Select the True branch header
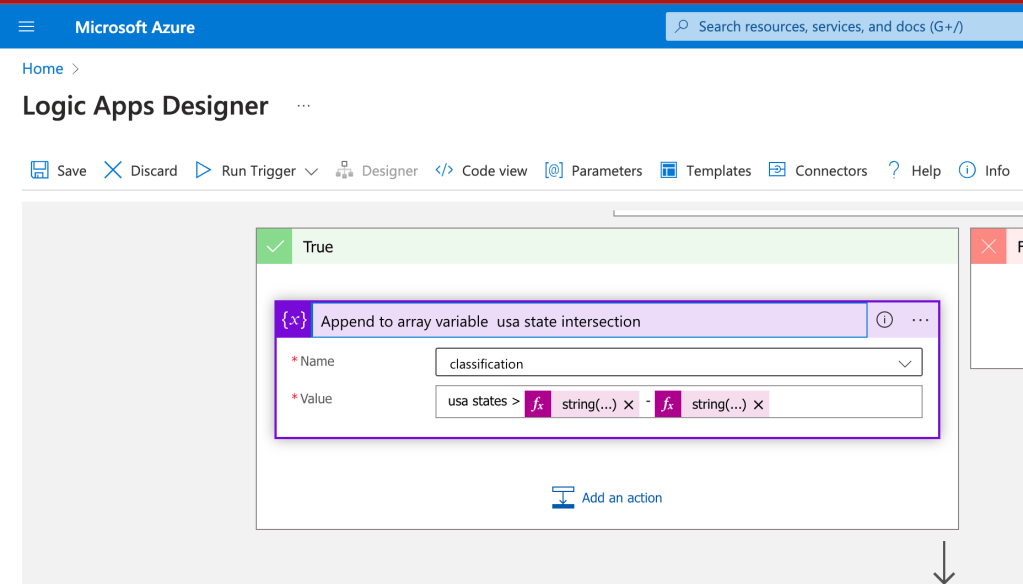The height and width of the screenshot is (584, 1023). pos(607,247)
